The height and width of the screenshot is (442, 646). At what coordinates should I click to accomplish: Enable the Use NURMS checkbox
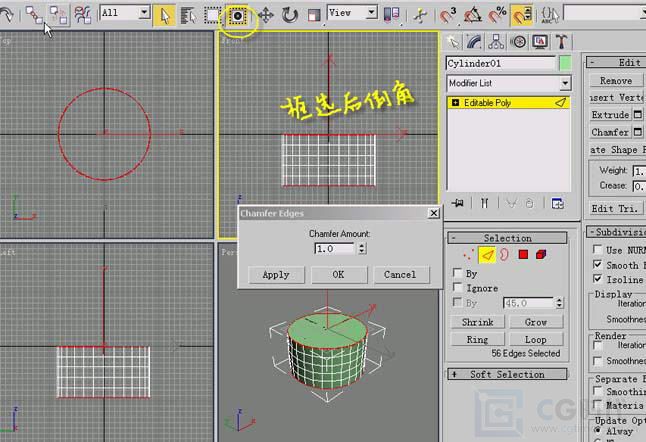pyautogui.click(x=597, y=249)
